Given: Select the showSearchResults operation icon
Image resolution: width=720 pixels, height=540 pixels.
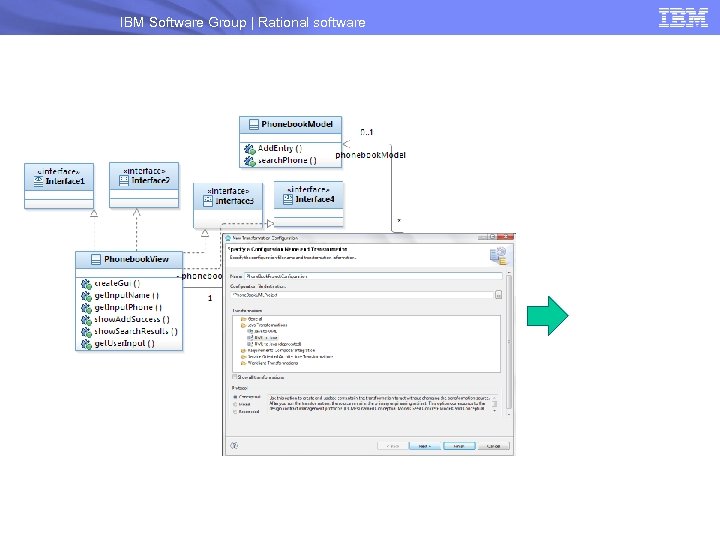Looking at the screenshot, I should (x=86, y=332).
